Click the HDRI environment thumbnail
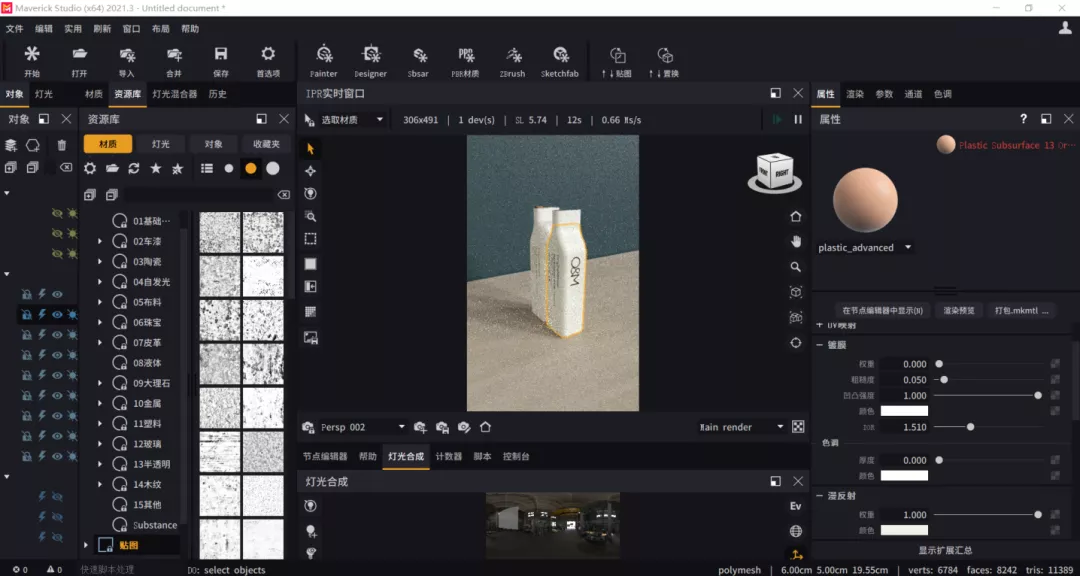 click(x=552, y=525)
